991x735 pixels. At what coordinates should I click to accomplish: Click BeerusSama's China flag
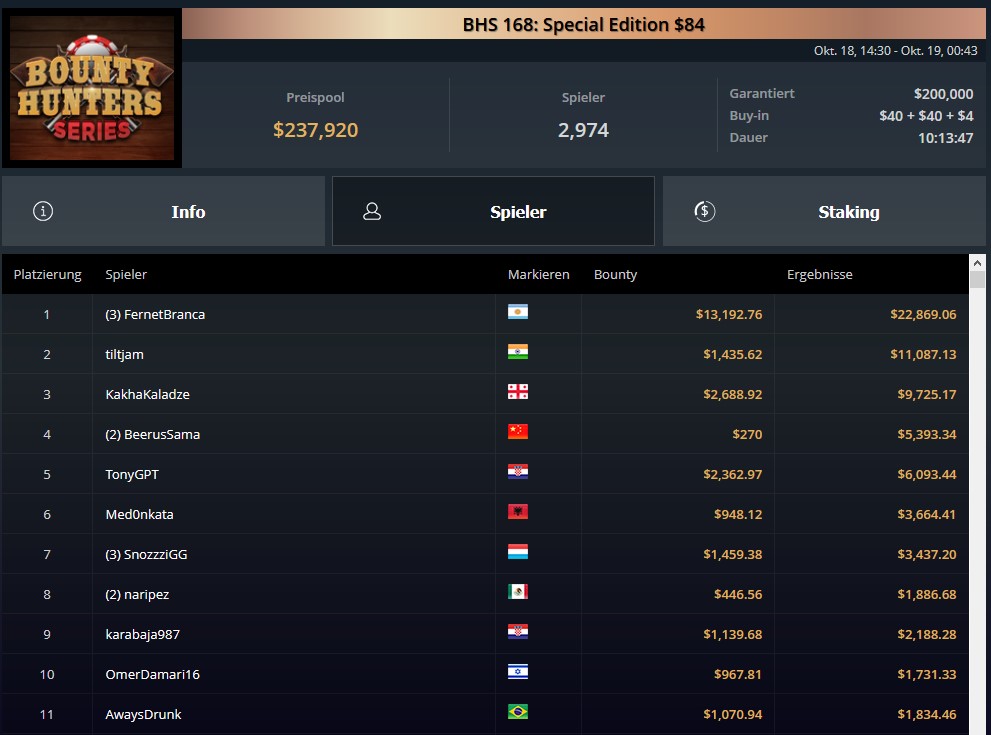click(x=518, y=432)
